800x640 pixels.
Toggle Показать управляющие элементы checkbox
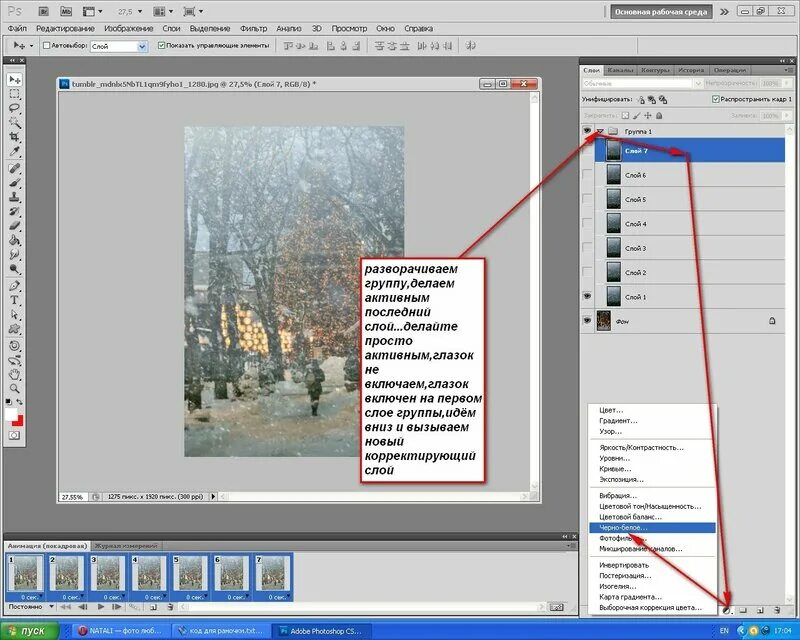(x=161, y=45)
